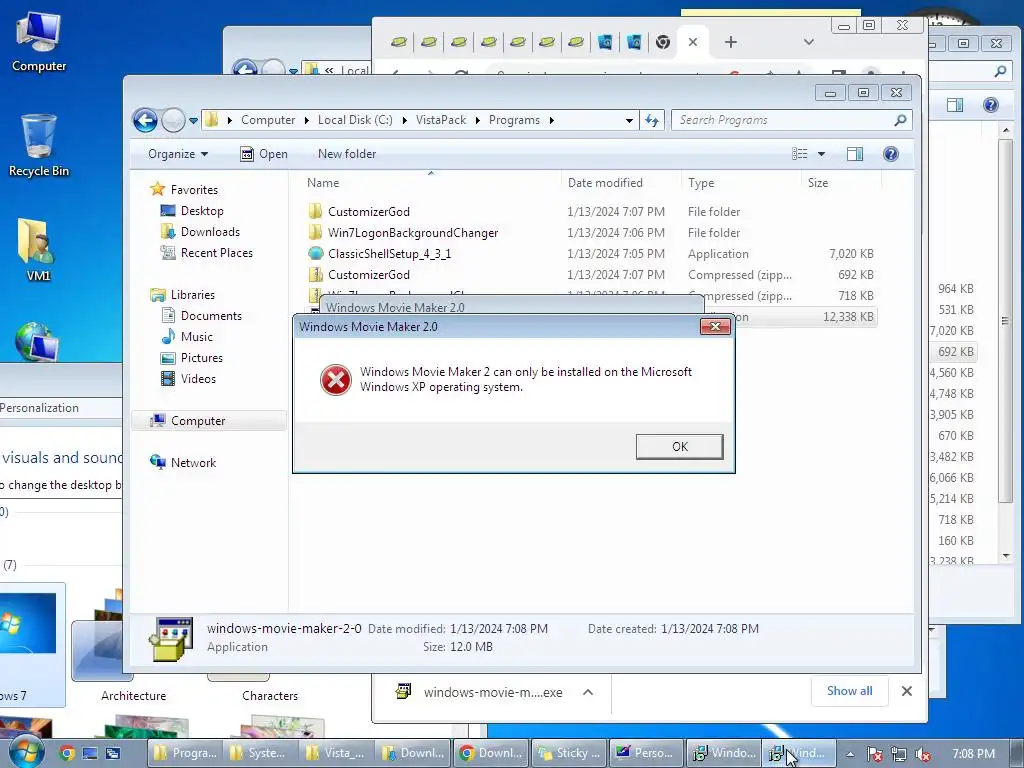
Task: Expand the arrow after Programs breadcrumb
Action: tap(552, 120)
